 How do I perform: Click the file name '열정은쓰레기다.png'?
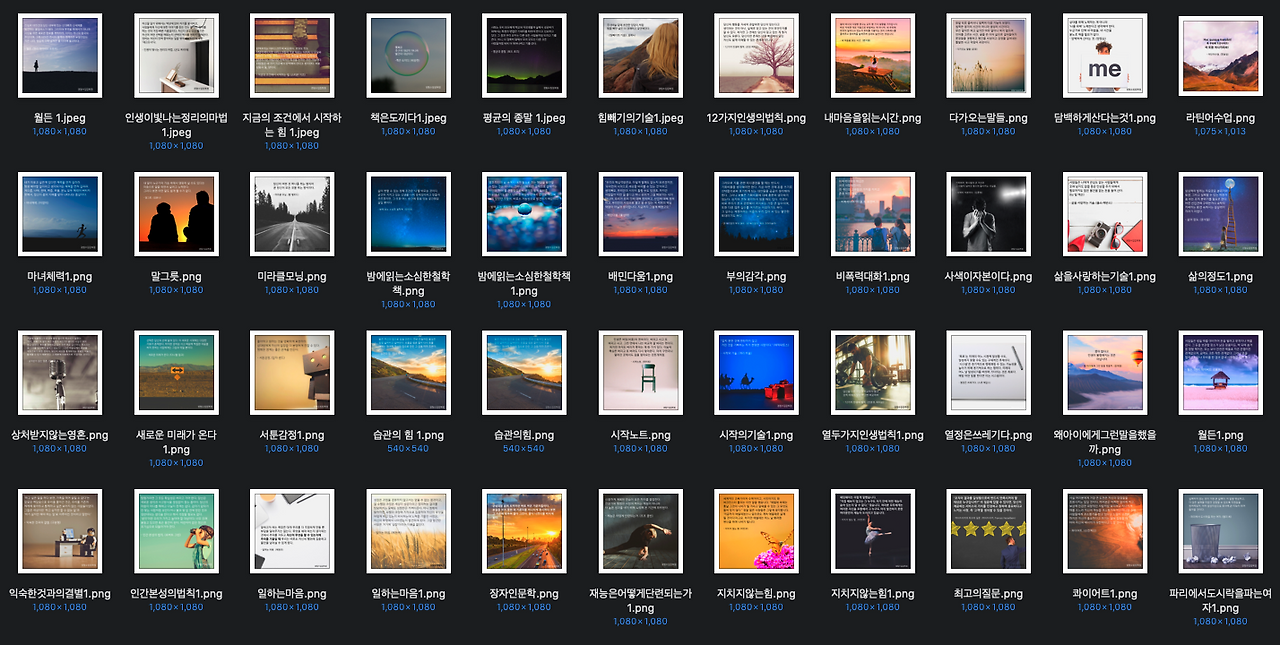point(988,435)
